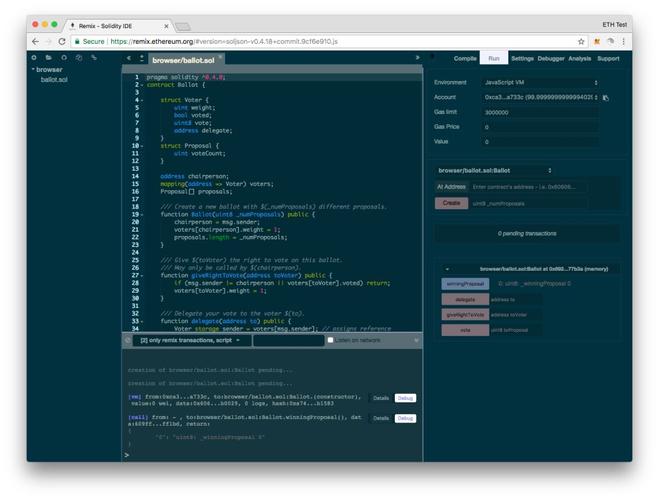Toggle the terminal with the down chevron
This screenshot has height=500, width=659.
416,340
